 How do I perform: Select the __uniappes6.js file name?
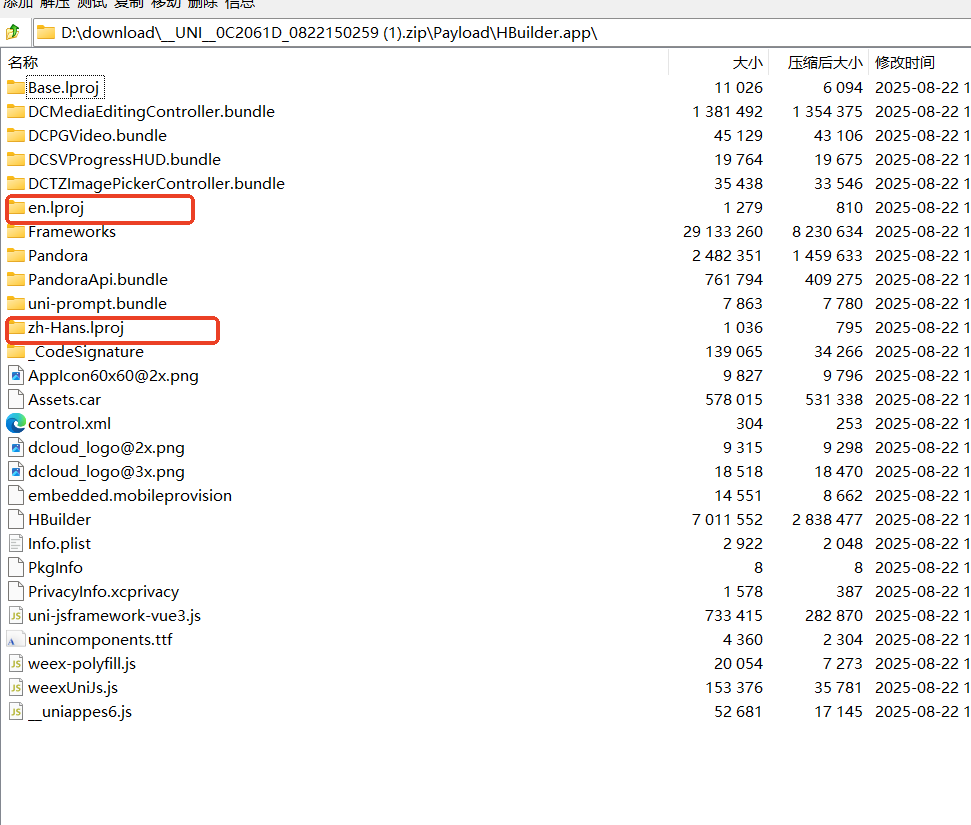coord(80,712)
